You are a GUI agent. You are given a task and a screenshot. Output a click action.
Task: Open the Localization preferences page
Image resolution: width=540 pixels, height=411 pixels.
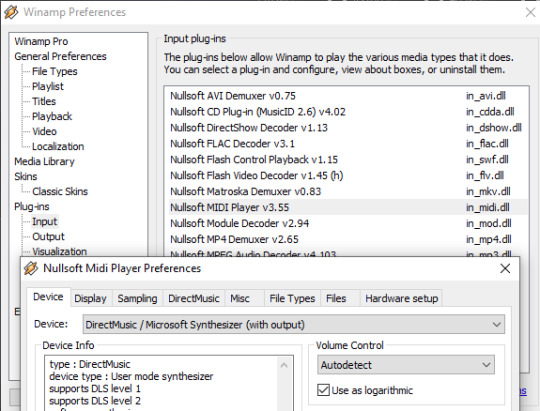[x=58, y=146]
